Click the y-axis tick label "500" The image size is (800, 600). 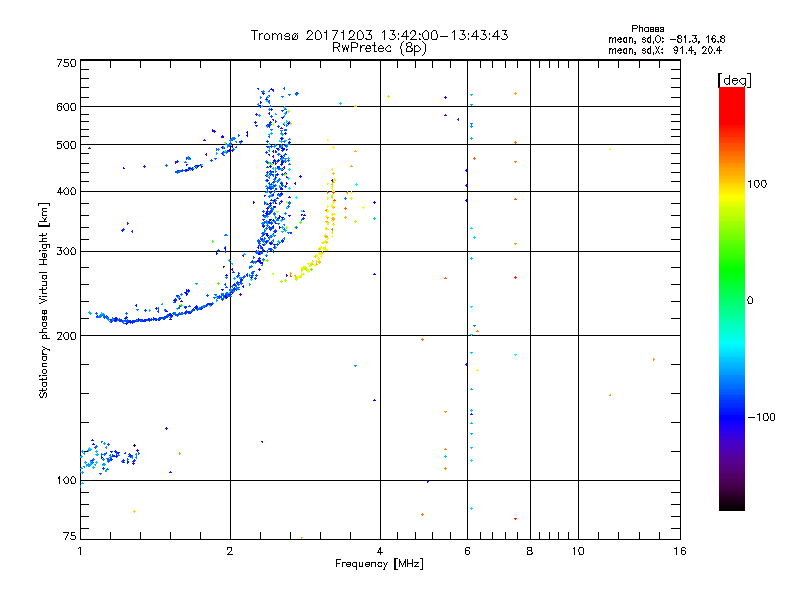(66, 145)
